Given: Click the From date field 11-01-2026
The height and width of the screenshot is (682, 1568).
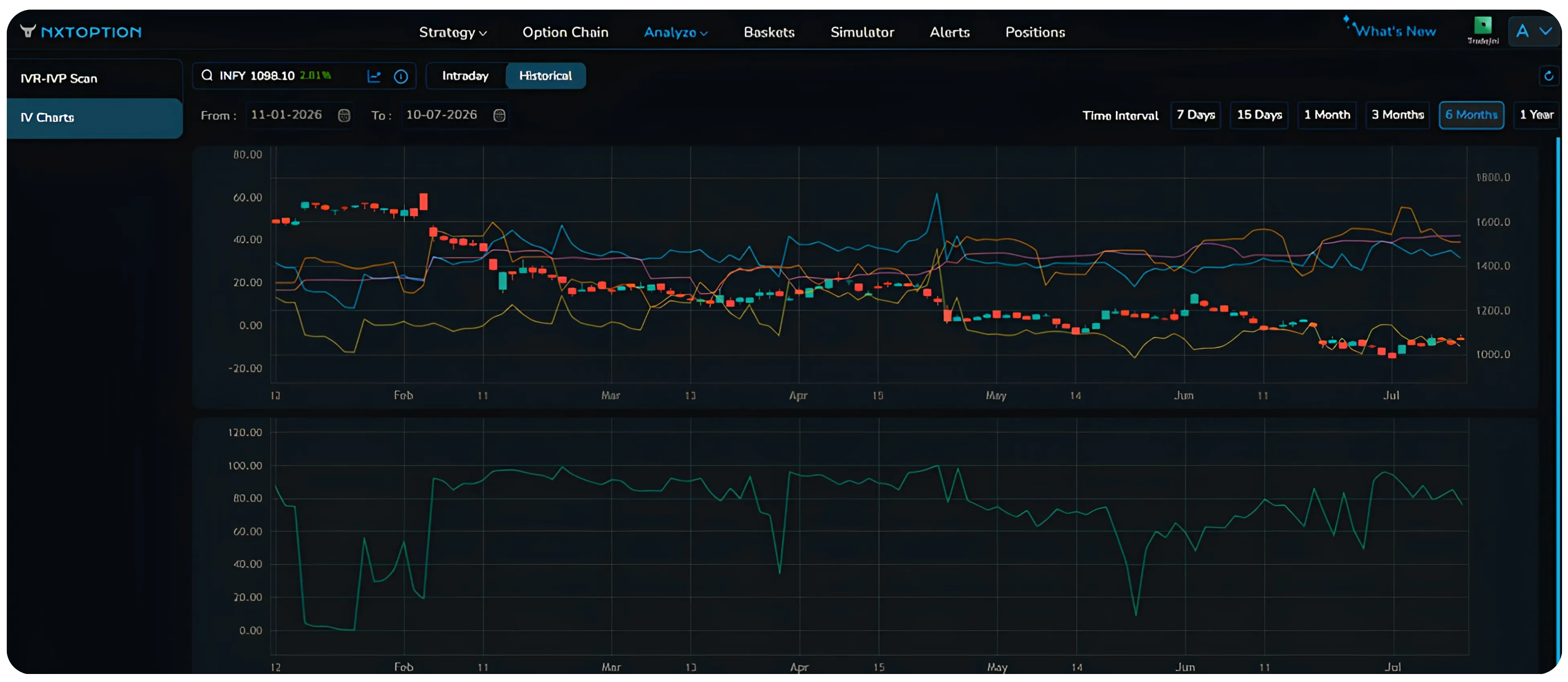Looking at the screenshot, I should (299, 115).
